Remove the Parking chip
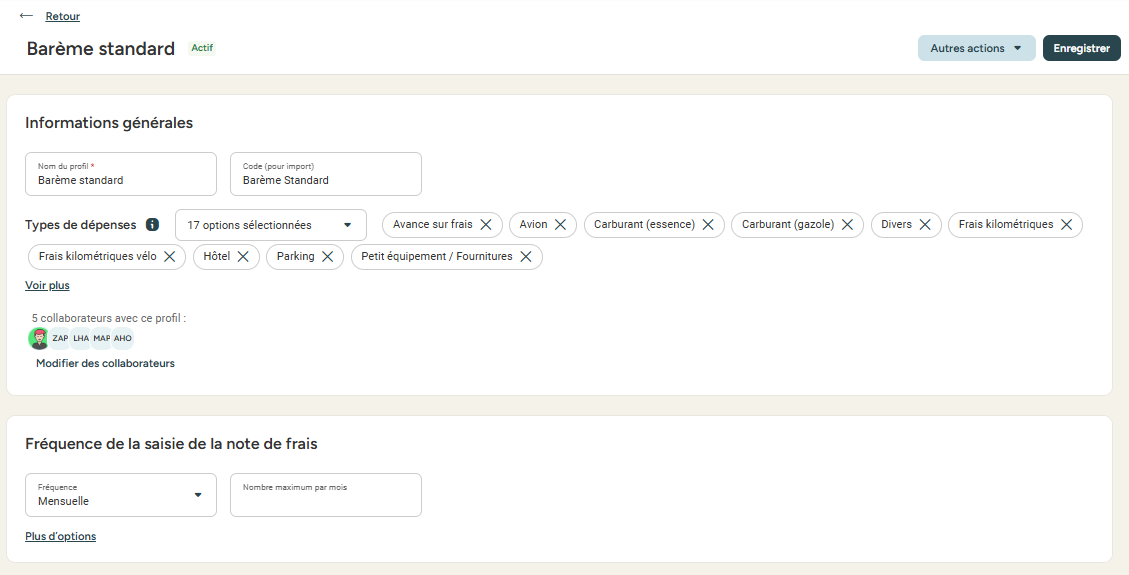The height and width of the screenshot is (575, 1129). pos(328,256)
